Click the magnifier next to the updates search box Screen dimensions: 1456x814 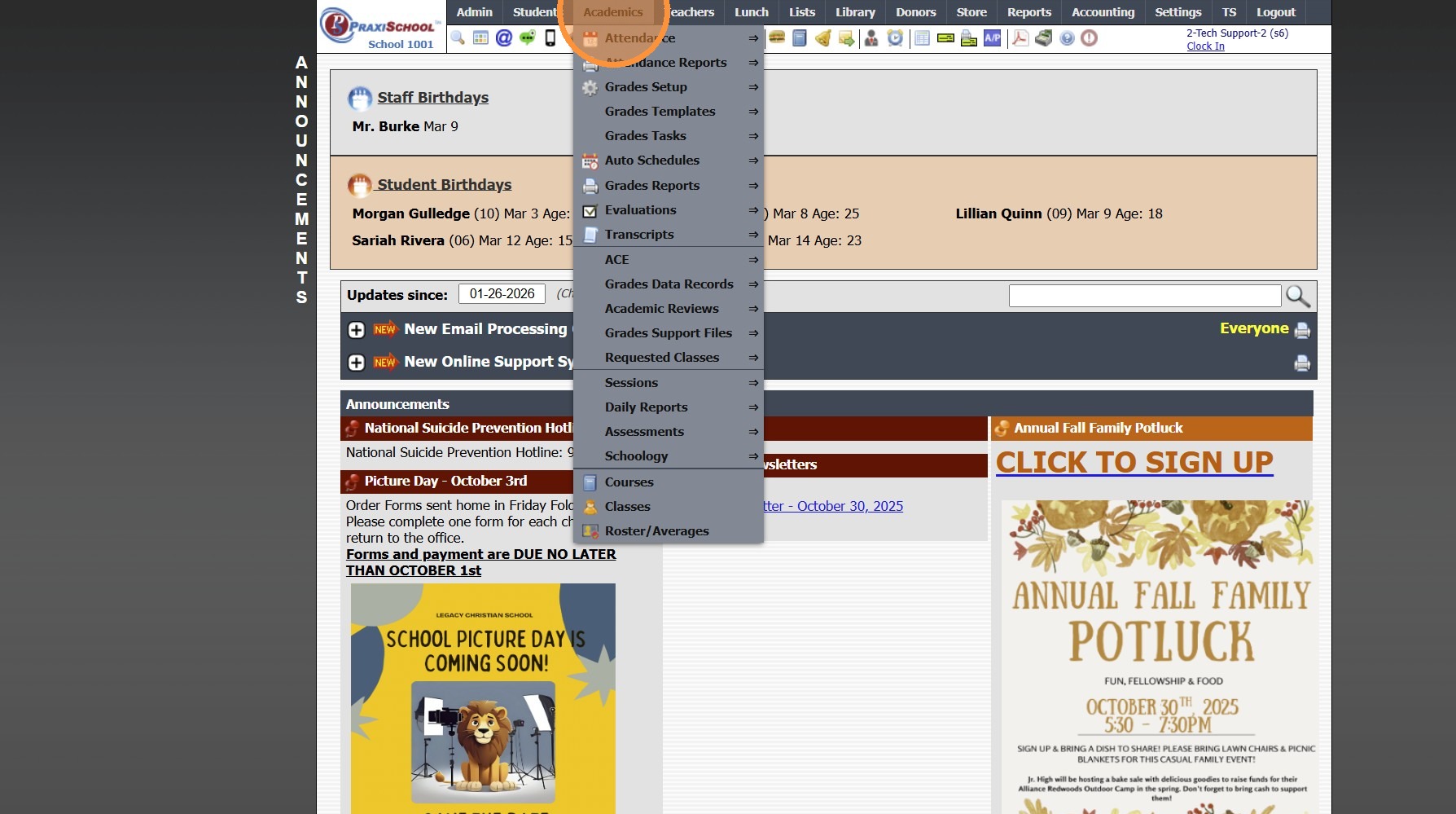pyautogui.click(x=1298, y=296)
